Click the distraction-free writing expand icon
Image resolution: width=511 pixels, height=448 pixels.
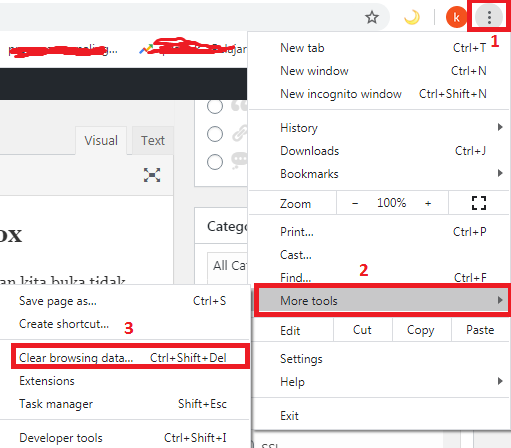152,175
